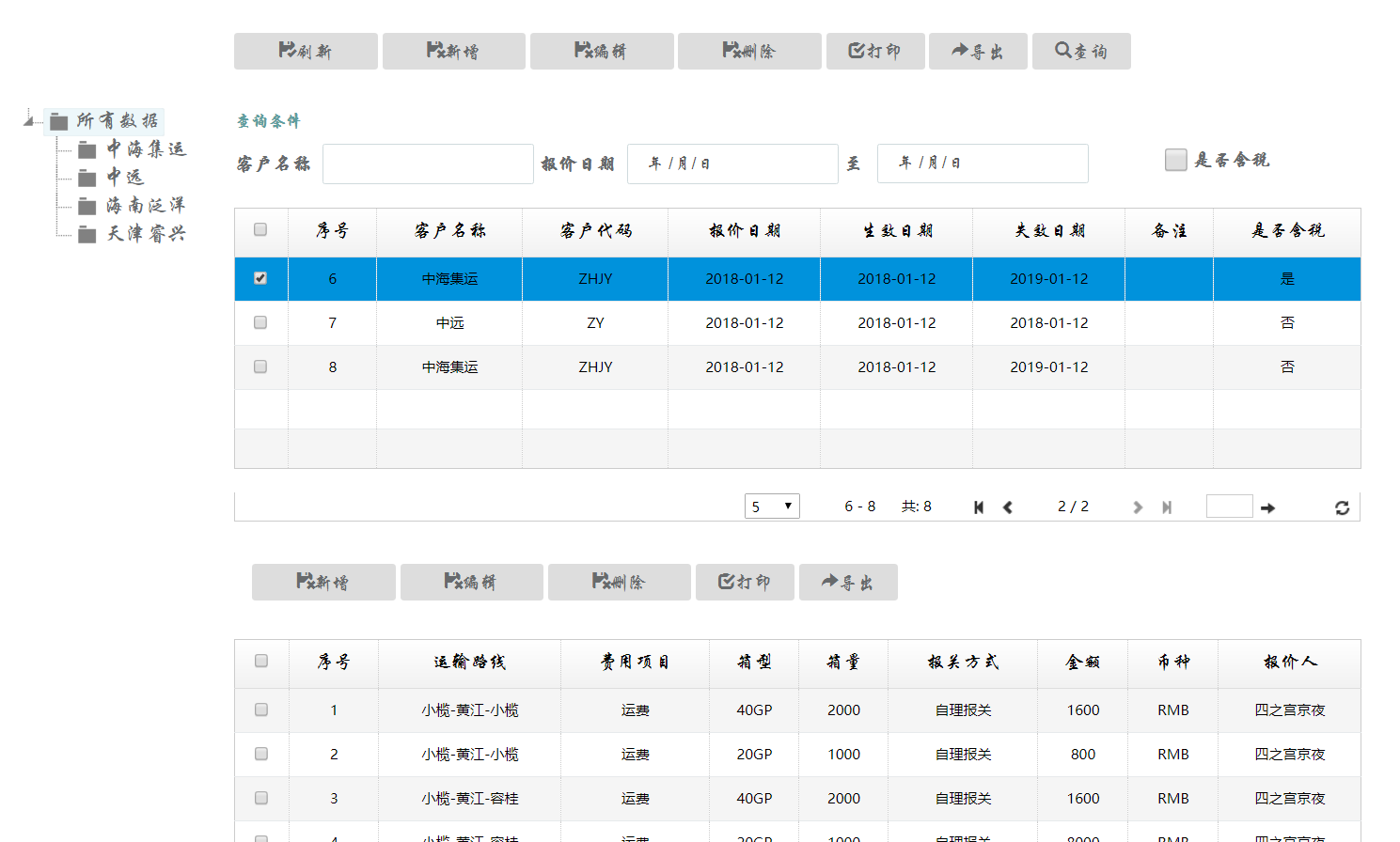Image resolution: width=1400 pixels, height=842 pixels.
Task: Click the 报关方式 column header
Action: click(963, 663)
